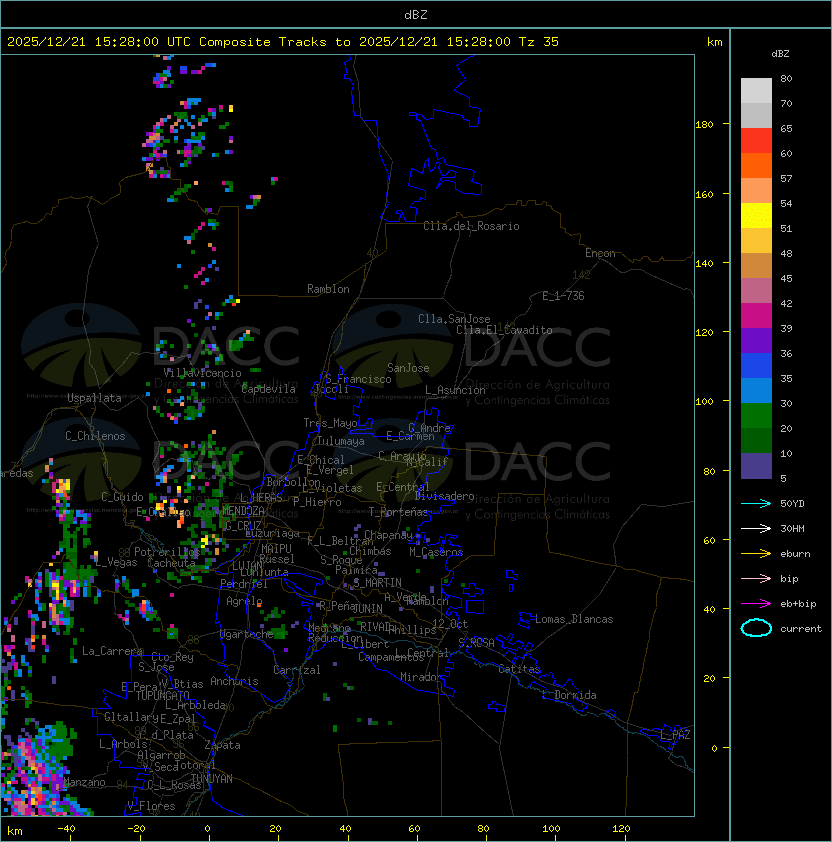Click the 'Zapata' place label

[222, 745]
